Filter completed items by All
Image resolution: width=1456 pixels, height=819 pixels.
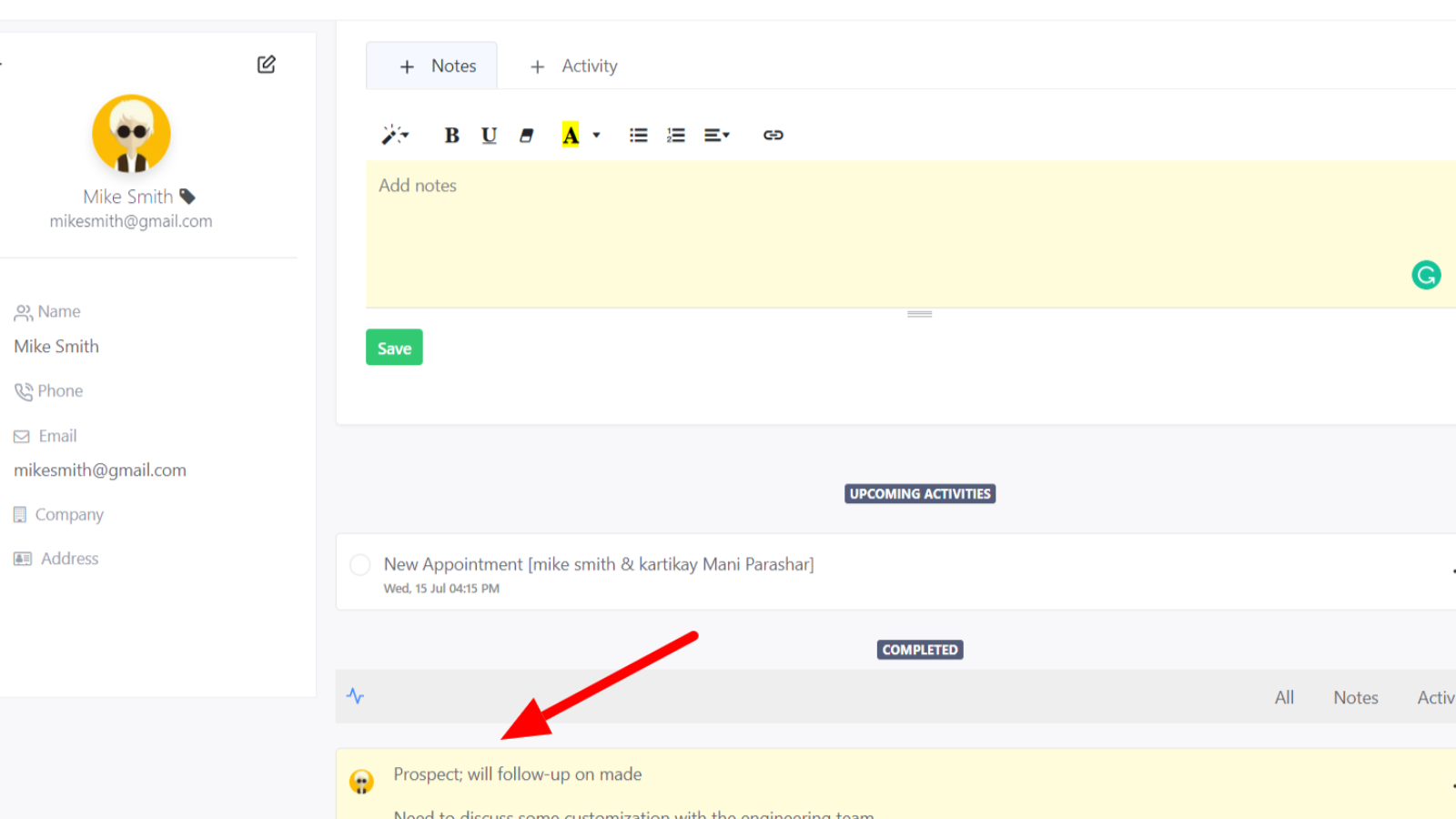(x=1284, y=698)
